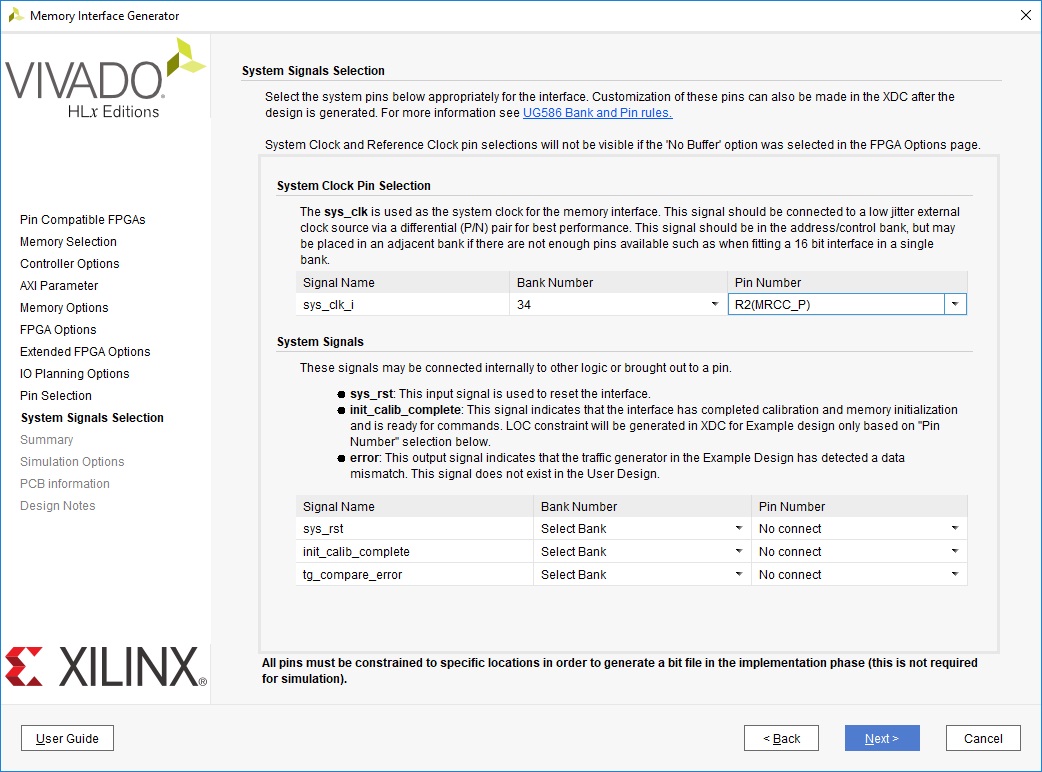Close the Memory Interface Generator window
The height and width of the screenshot is (772, 1042).
(1024, 16)
